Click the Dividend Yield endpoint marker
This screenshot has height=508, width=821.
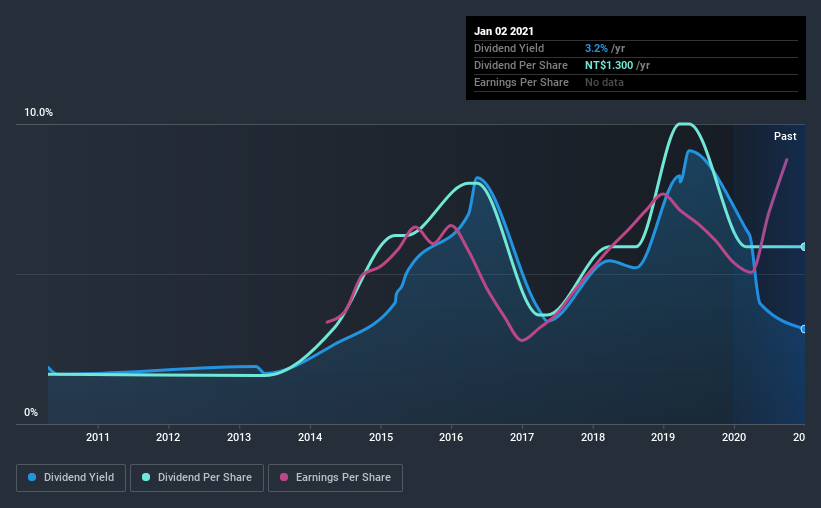tap(803, 329)
